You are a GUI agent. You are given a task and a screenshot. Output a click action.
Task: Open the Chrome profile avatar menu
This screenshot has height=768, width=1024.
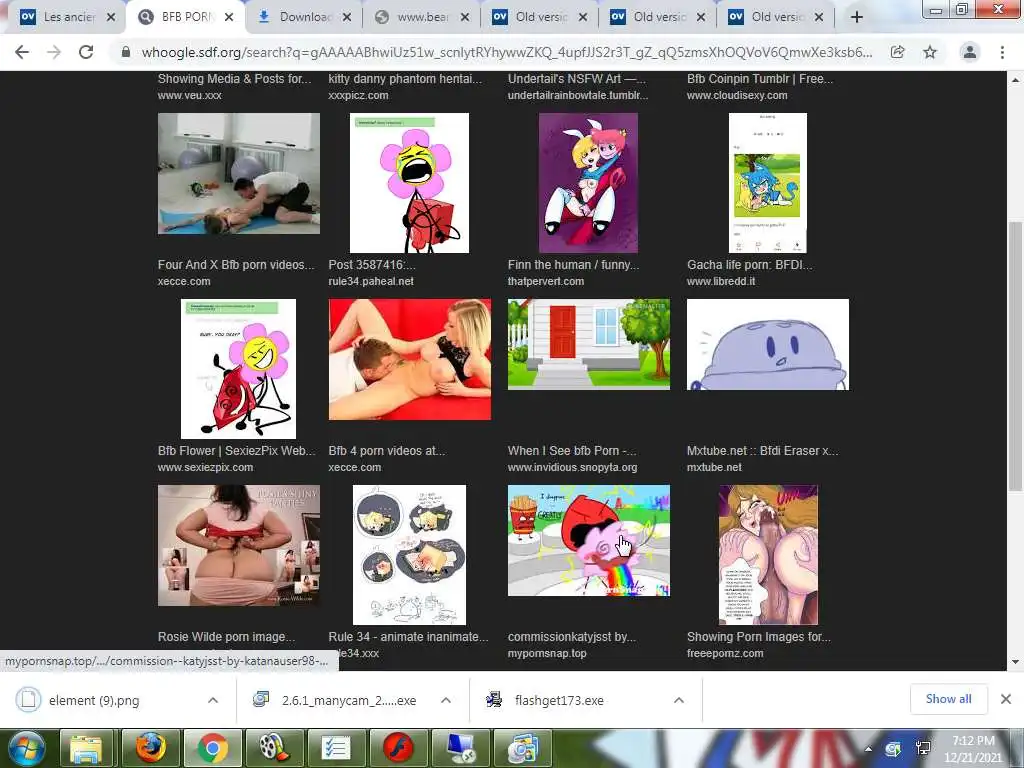[x=970, y=52]
